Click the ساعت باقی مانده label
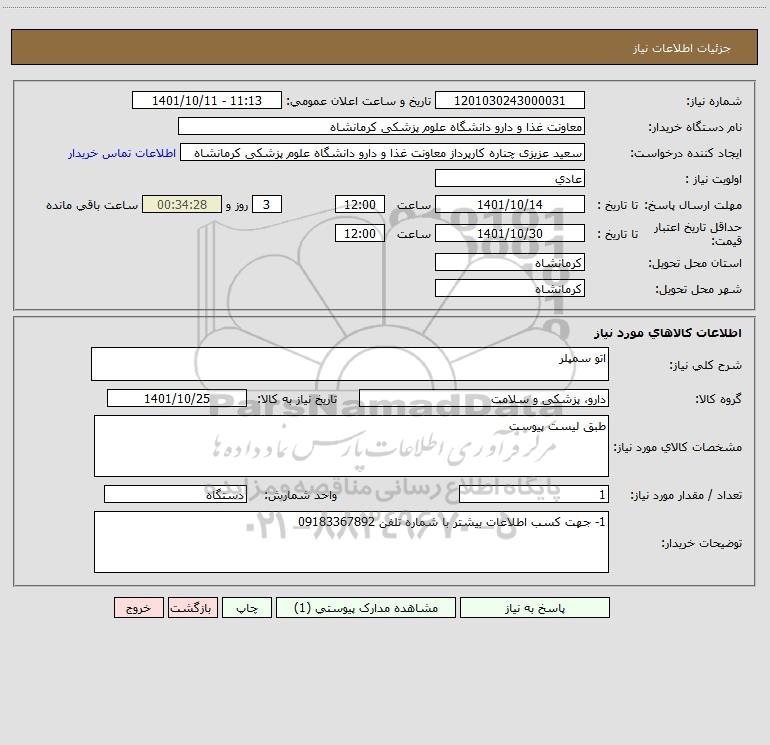770x745 pixels. (92, 205)
